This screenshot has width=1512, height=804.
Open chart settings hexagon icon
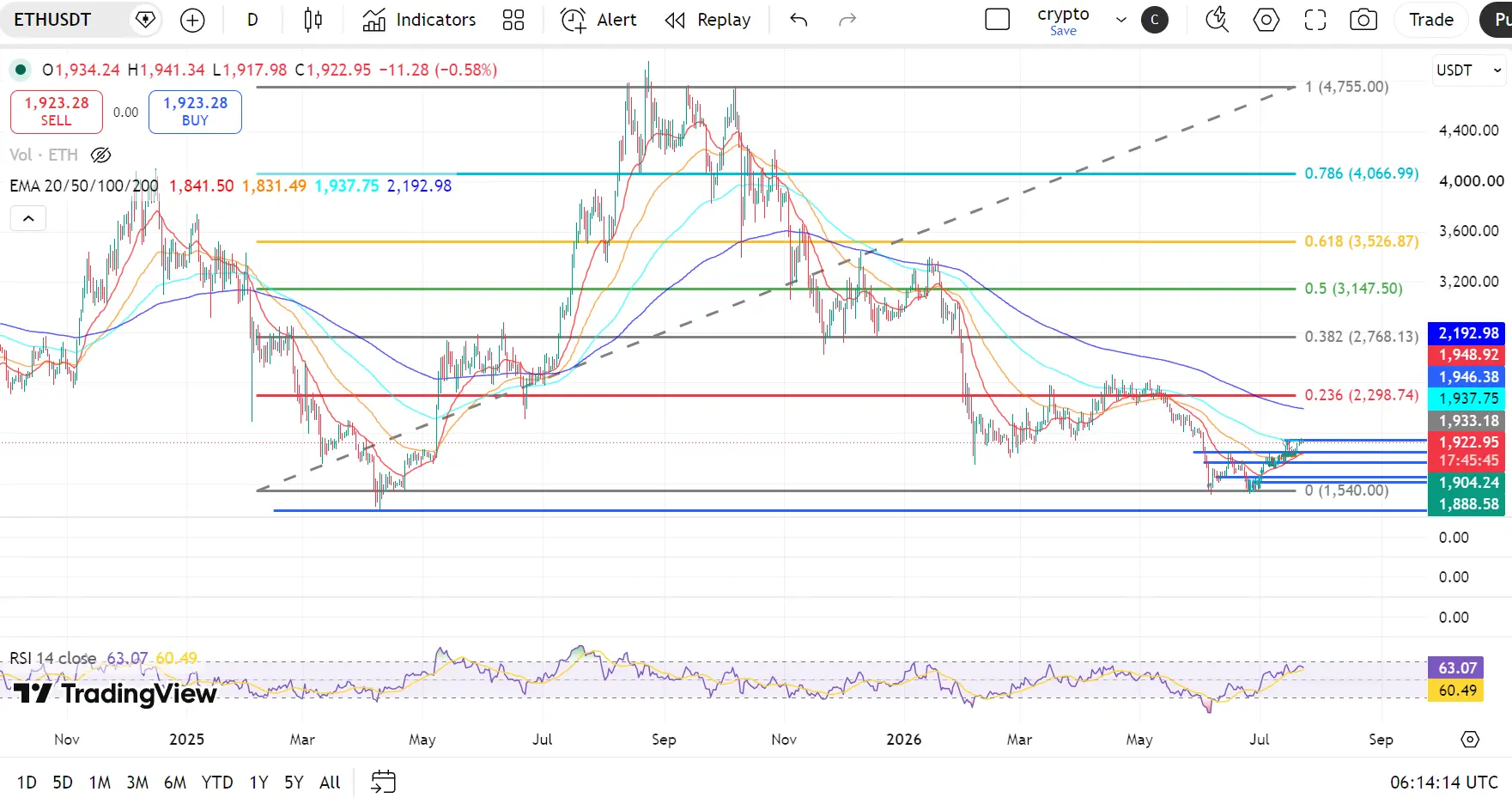[x=1266, y=20]
